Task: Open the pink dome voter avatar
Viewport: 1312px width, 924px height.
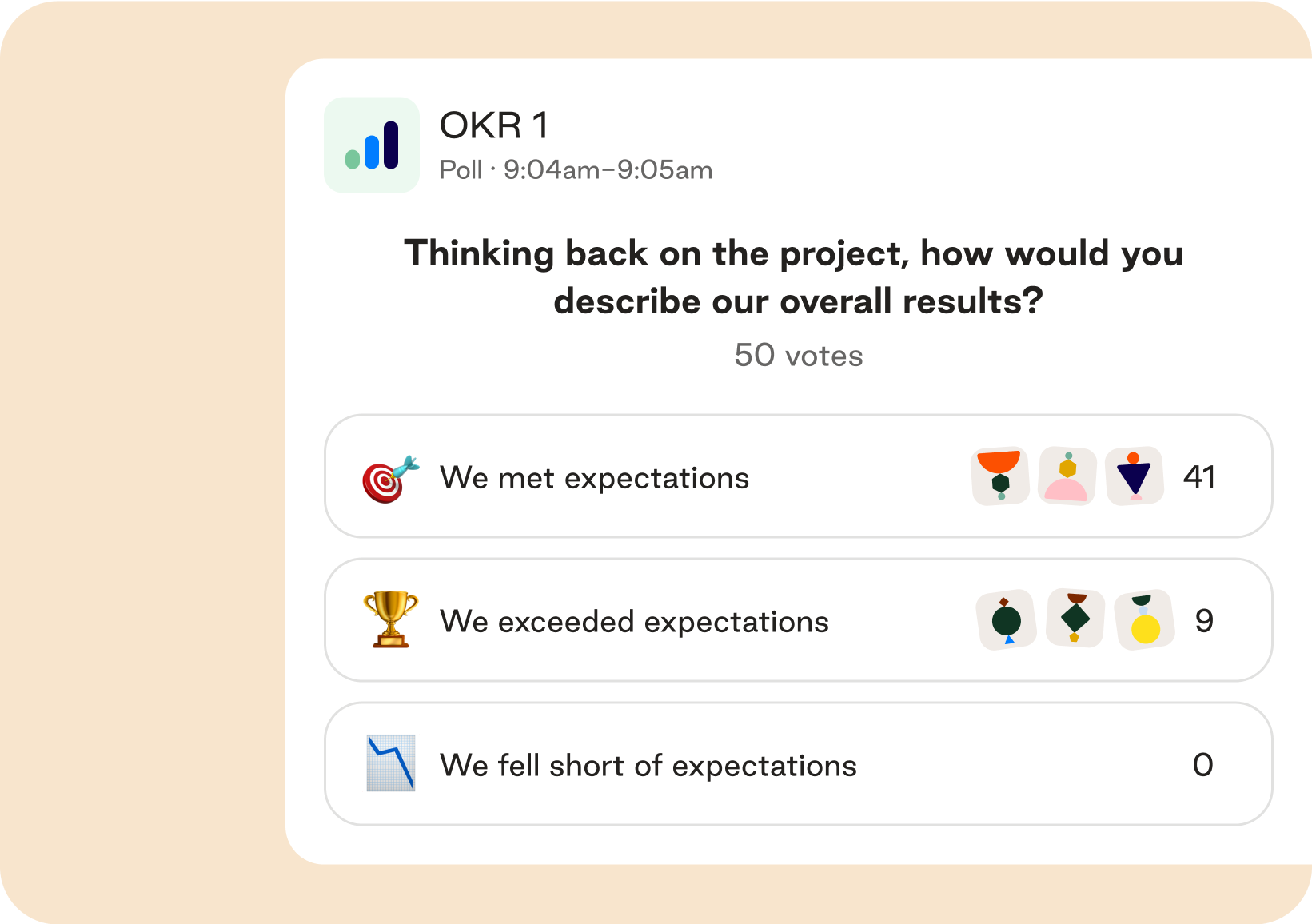Action: point(1067,476)
